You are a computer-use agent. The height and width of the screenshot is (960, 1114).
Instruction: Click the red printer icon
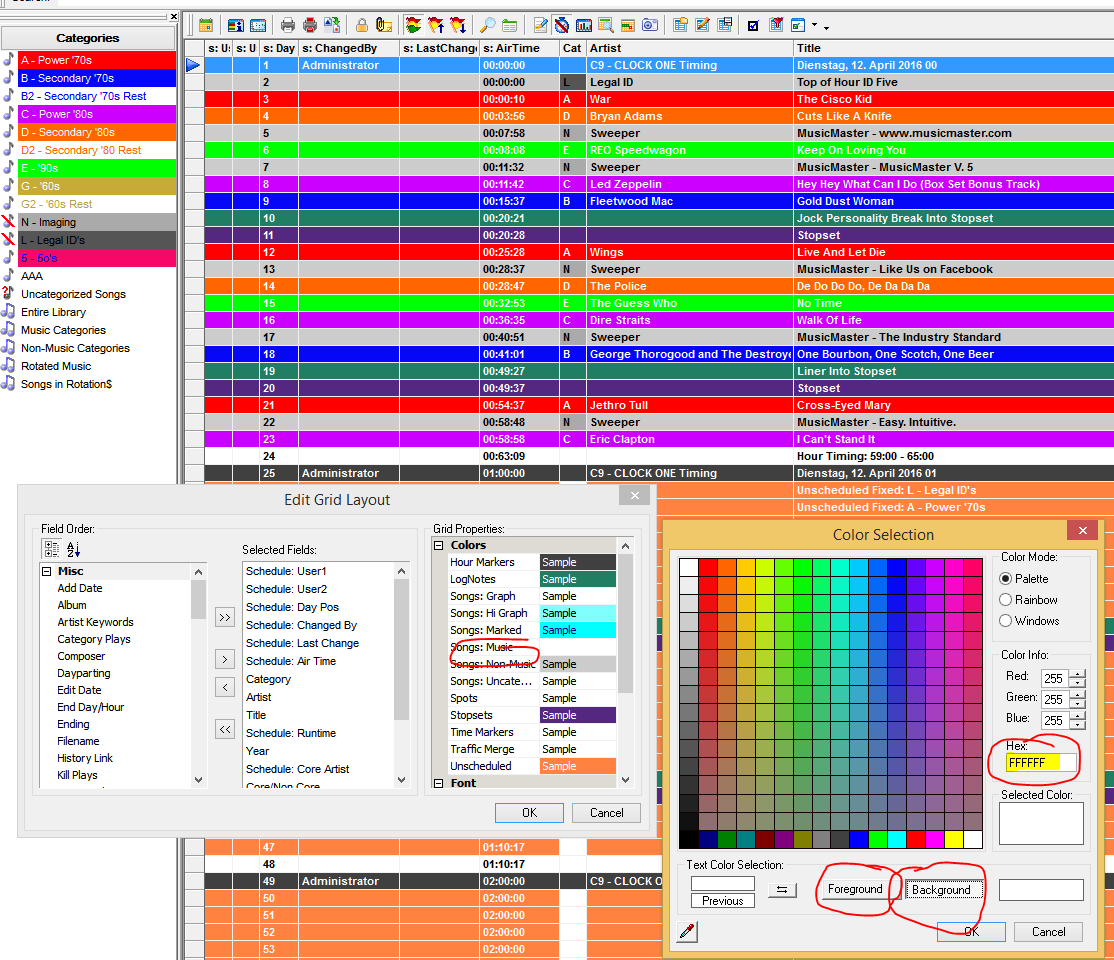pyautogui.click(x=310, y=26)
